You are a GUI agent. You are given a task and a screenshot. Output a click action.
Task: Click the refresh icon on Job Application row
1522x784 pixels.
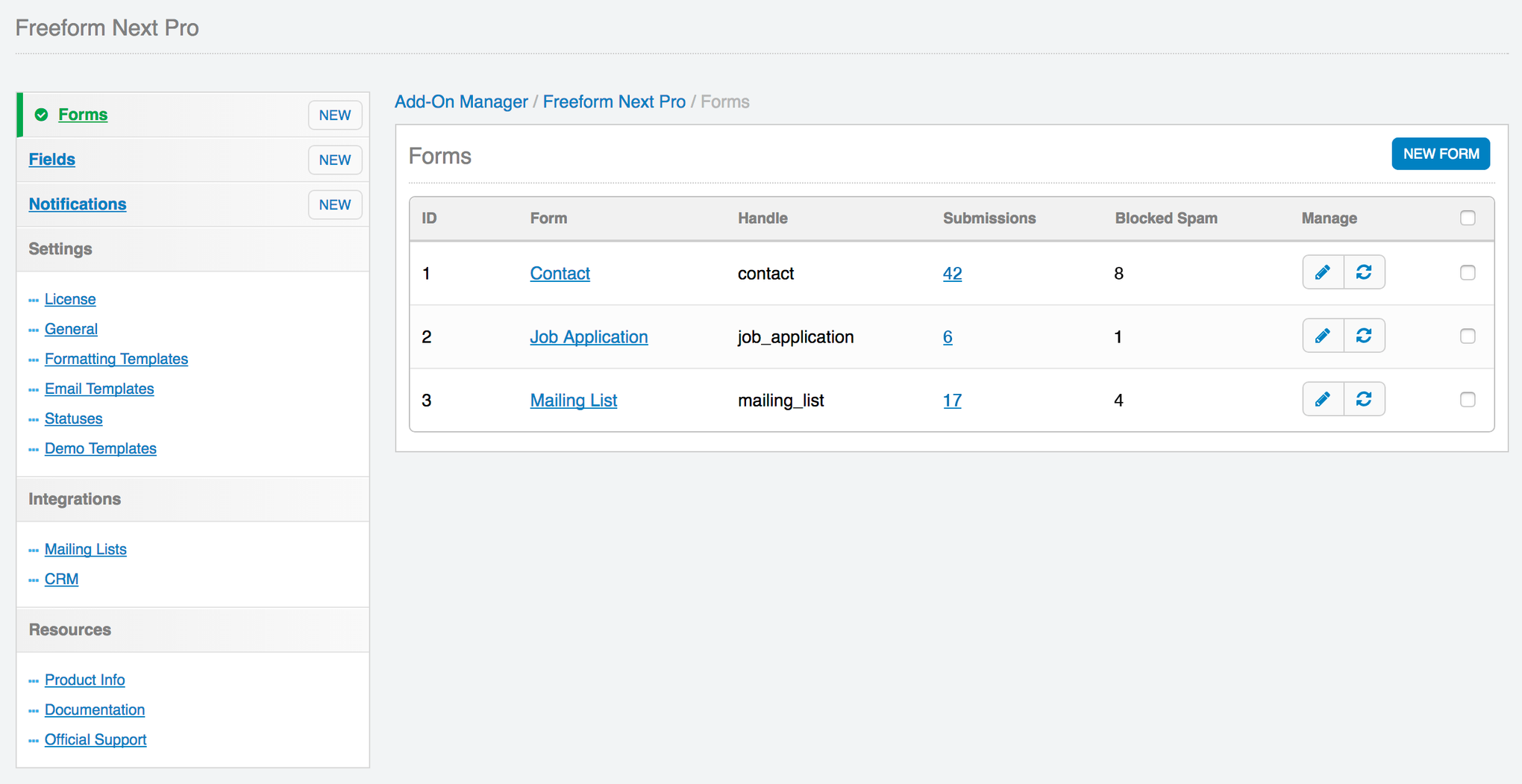coord(1365,336)
